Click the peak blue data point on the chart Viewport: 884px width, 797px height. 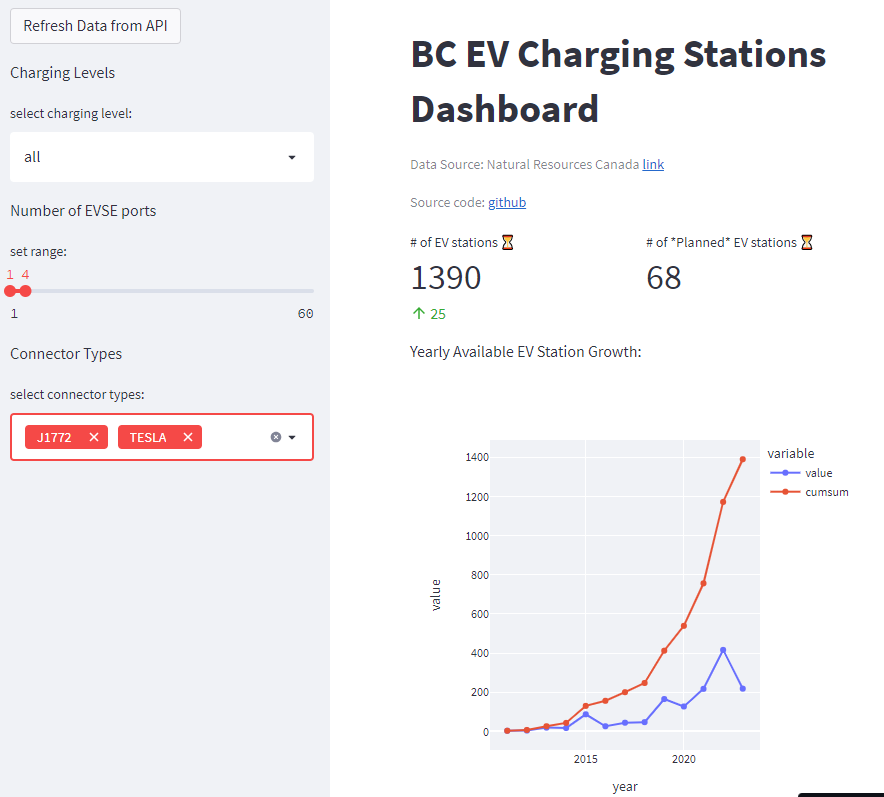(724, 649)
